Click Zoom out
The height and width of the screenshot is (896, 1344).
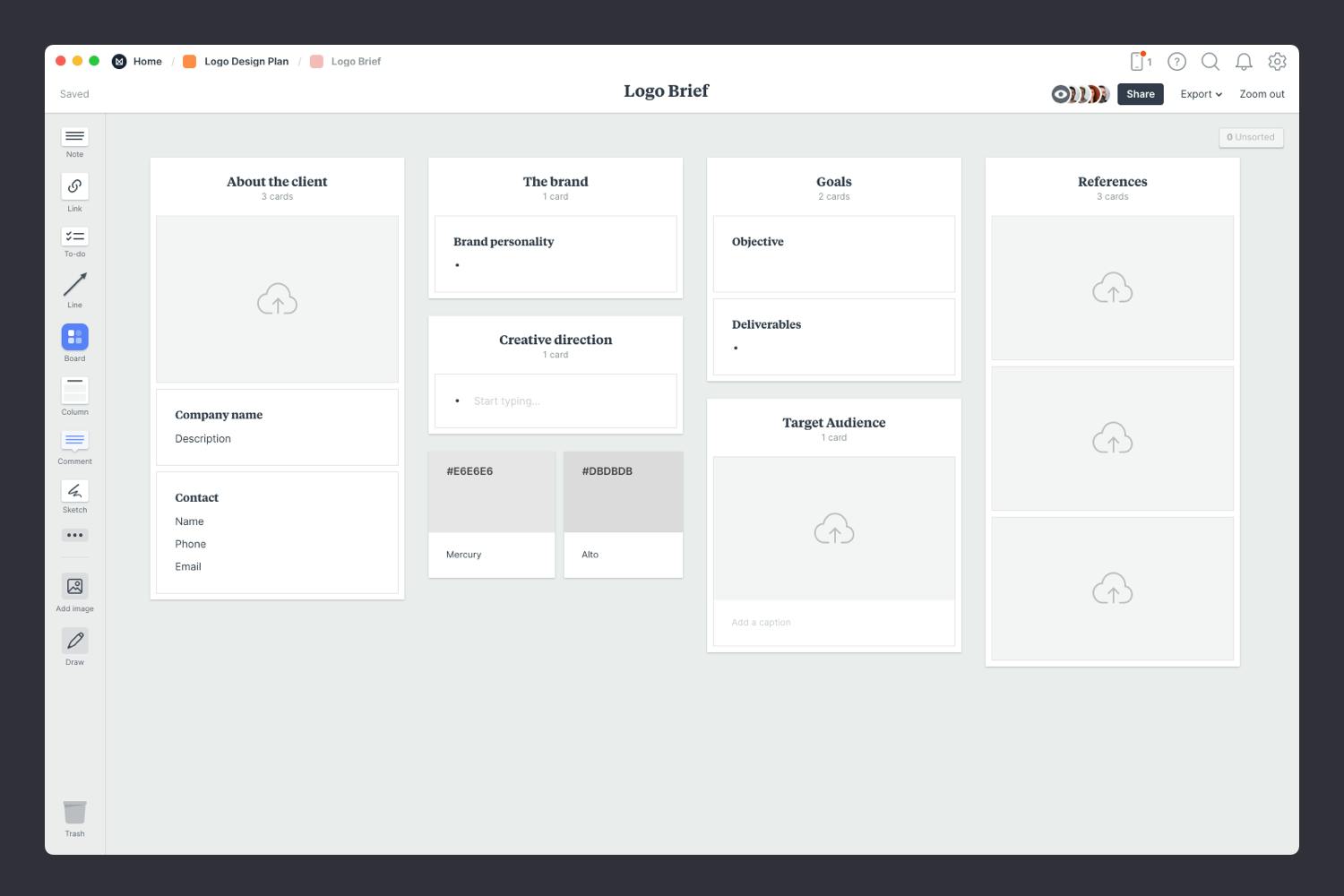click(1262, 93)
